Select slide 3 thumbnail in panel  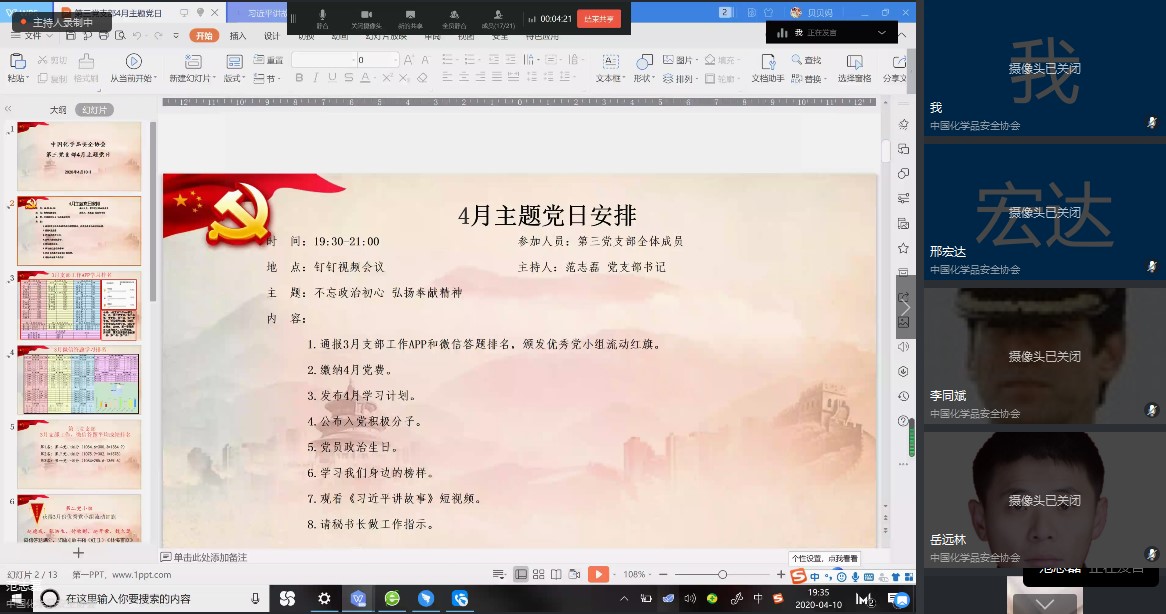(79, 305)
